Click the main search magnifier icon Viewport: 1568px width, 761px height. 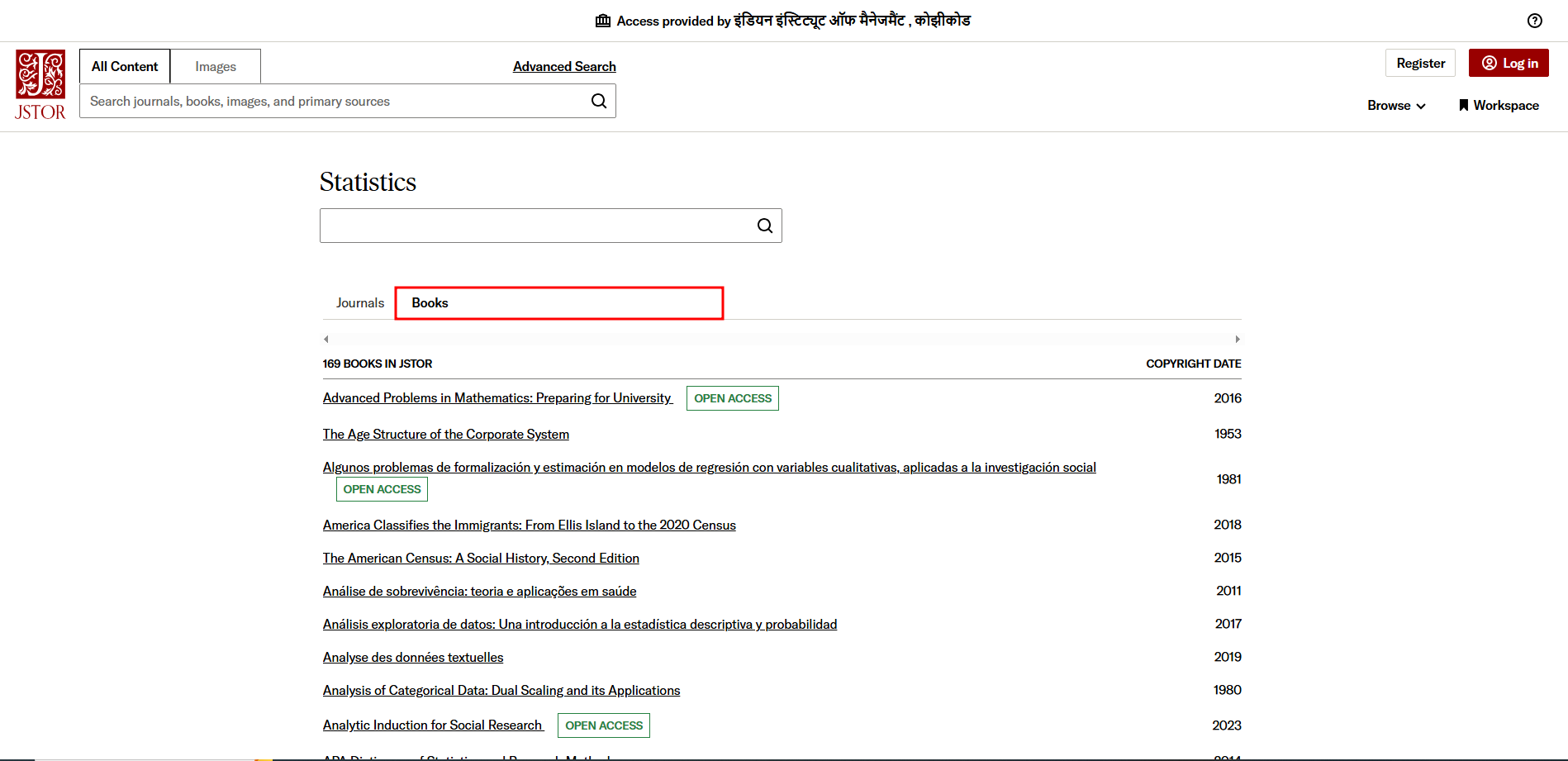click(x=599, y=101)
